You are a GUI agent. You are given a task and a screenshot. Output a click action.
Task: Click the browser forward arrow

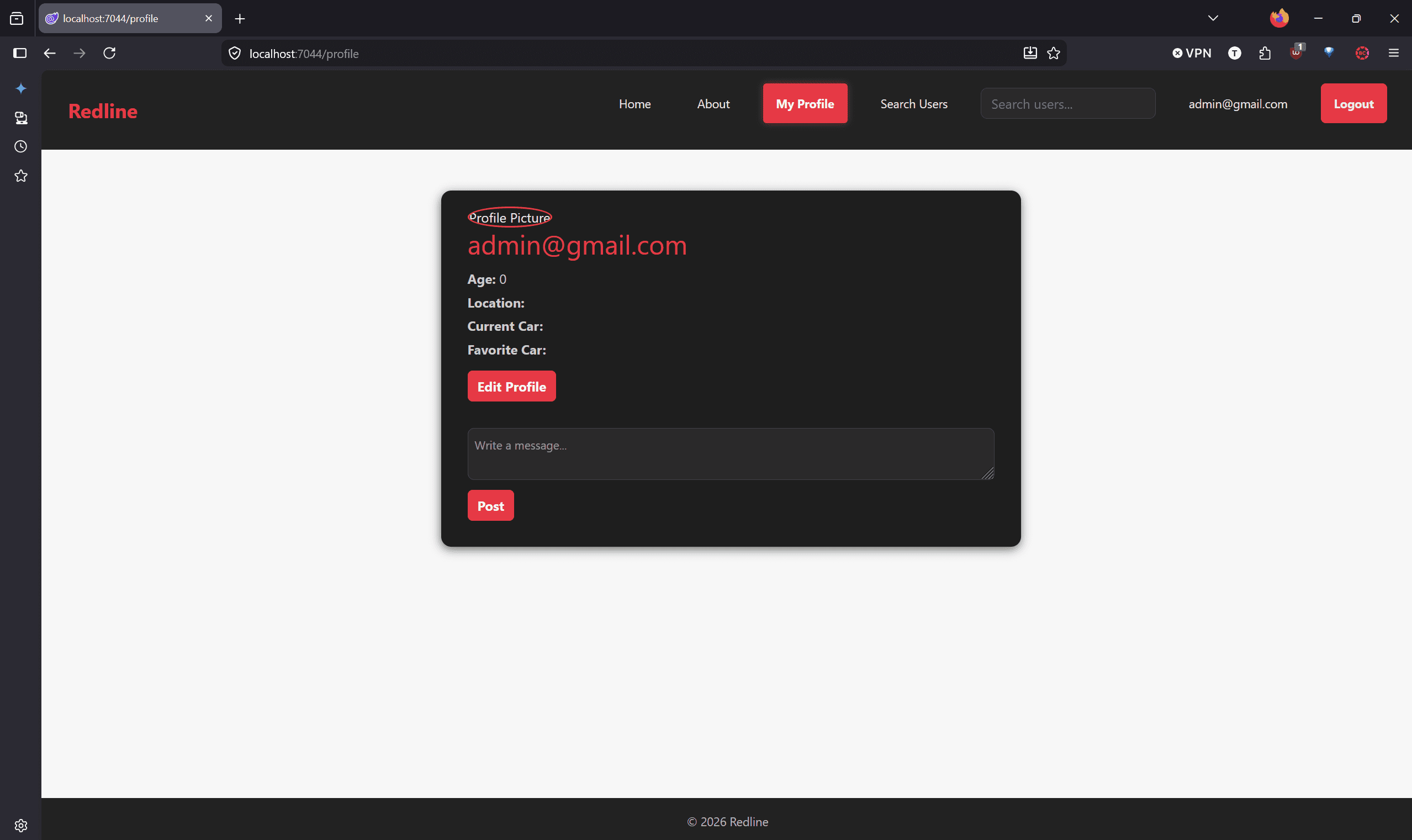(80, 53)
